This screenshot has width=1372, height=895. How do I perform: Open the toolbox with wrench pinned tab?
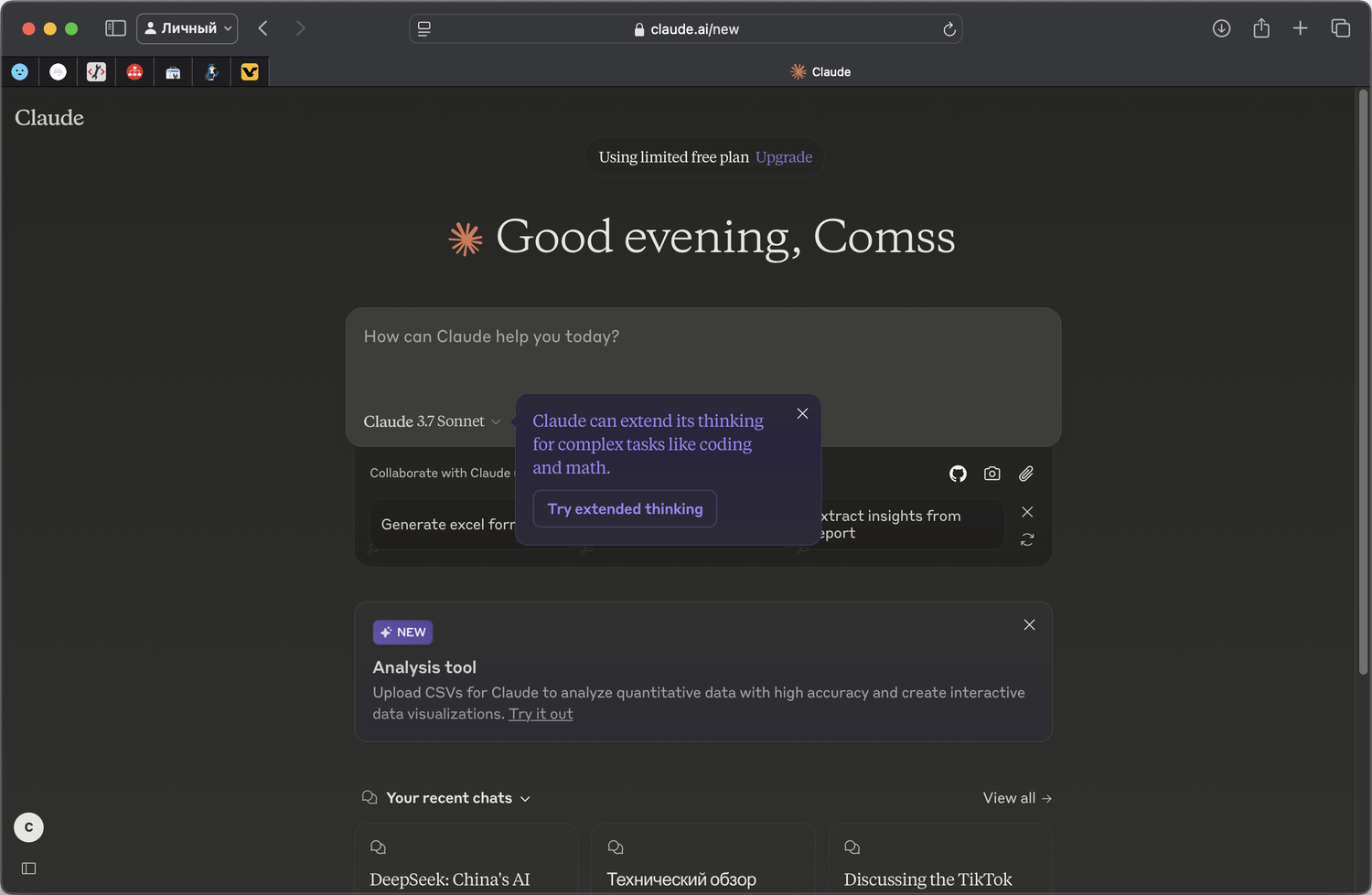pyautogui.click(x=173, y=72)
